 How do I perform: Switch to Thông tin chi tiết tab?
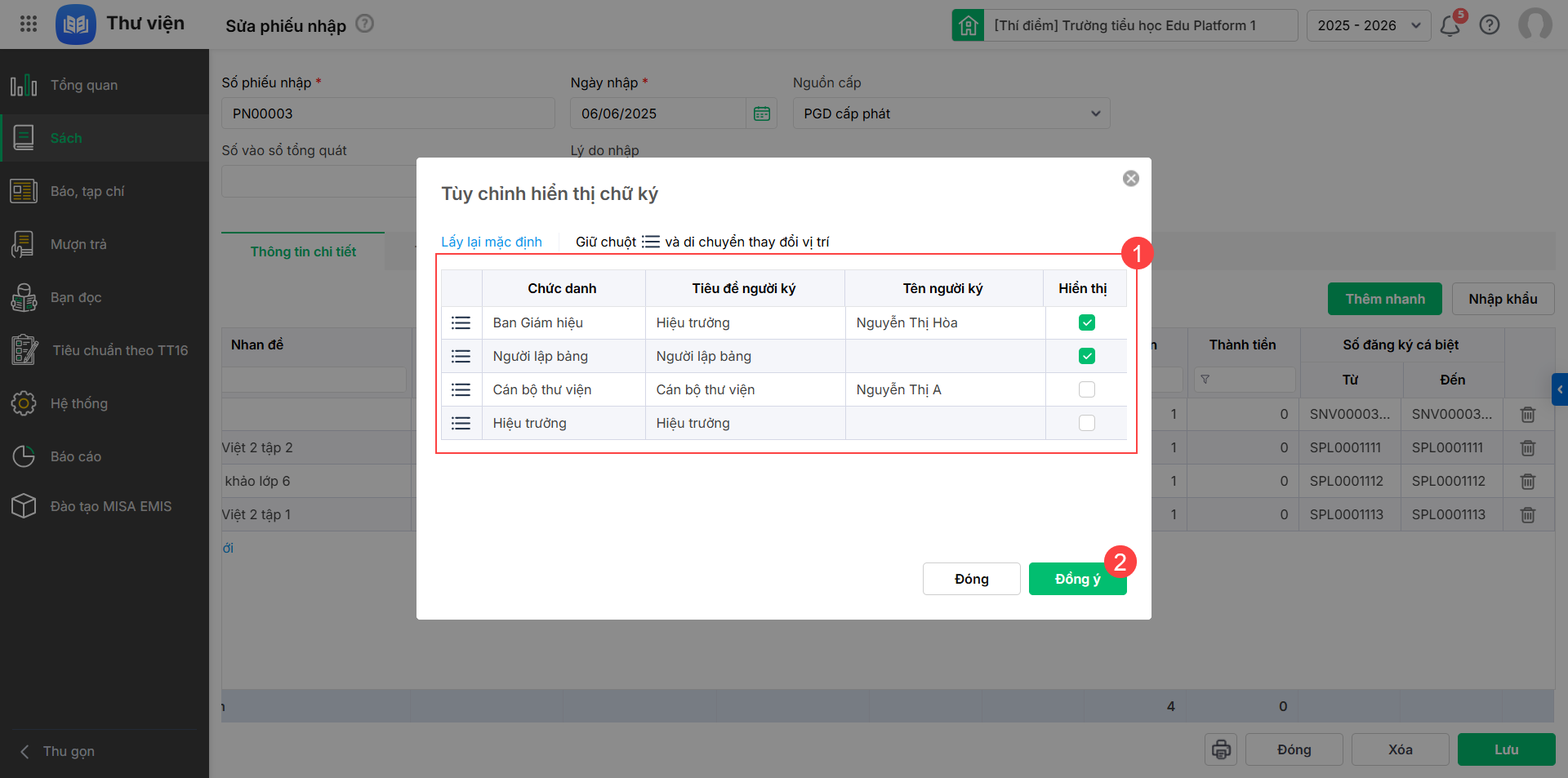tap(303, 251)
